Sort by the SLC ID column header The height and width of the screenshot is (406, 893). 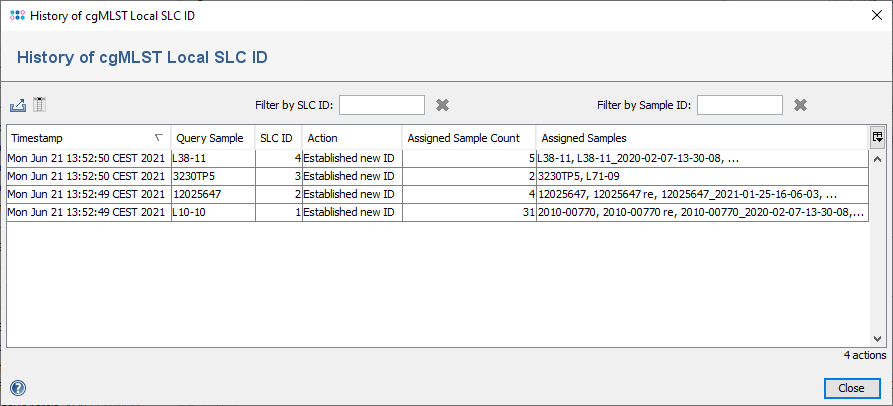[276, 138]
